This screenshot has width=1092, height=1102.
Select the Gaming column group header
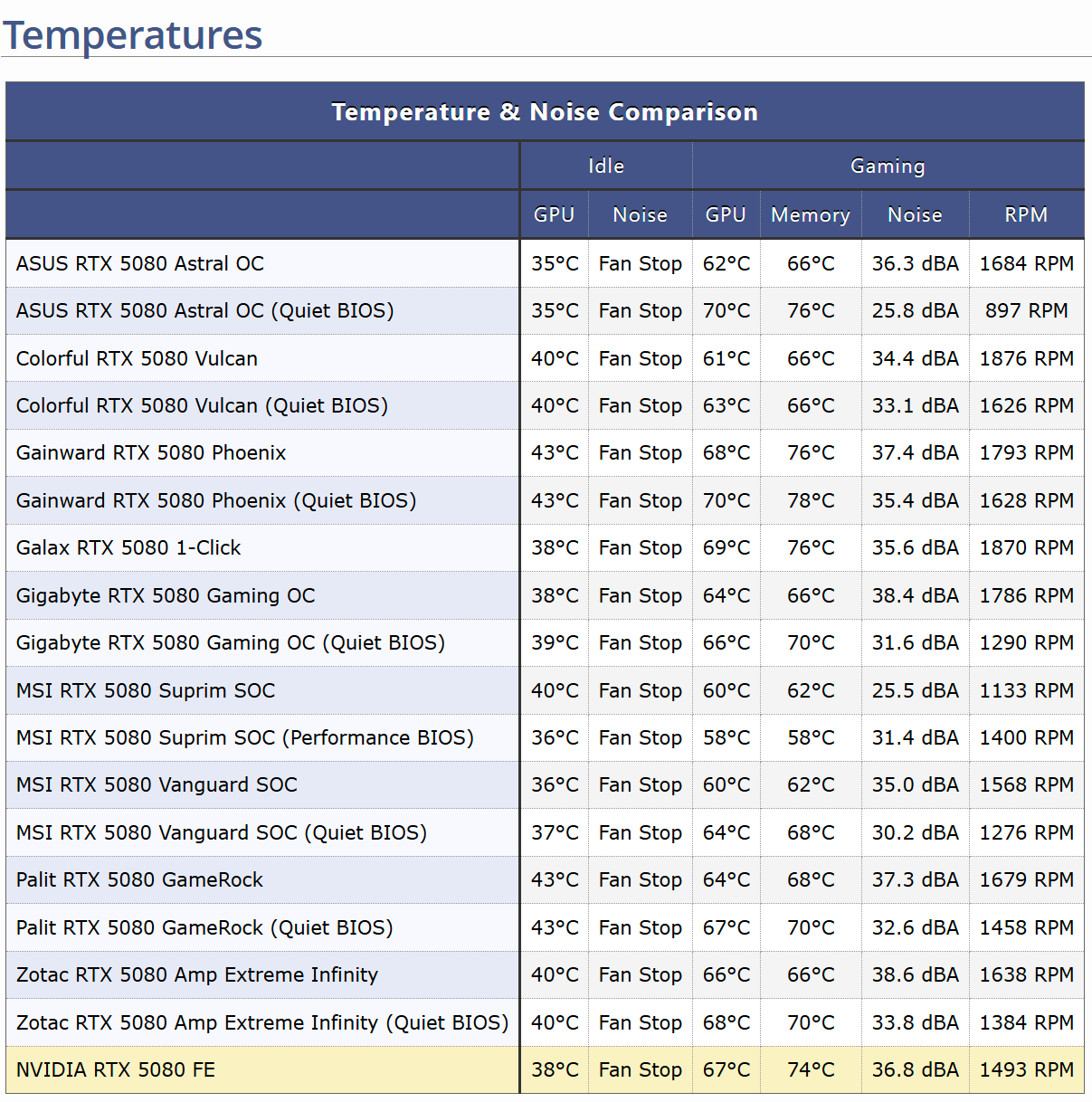pyautogui.click(x=888, y=166)
